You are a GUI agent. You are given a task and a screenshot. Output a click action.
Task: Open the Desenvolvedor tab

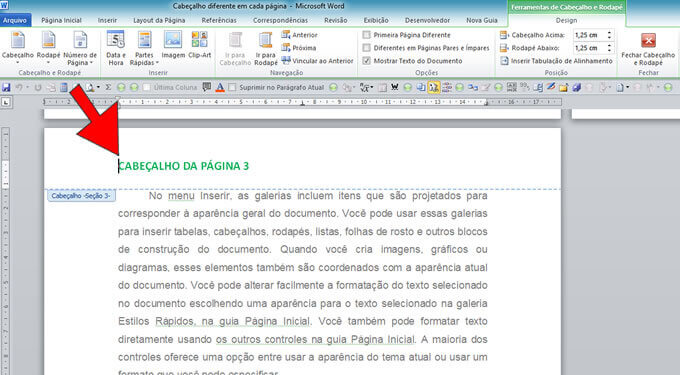pyautogui.click(x=427, y=20)
